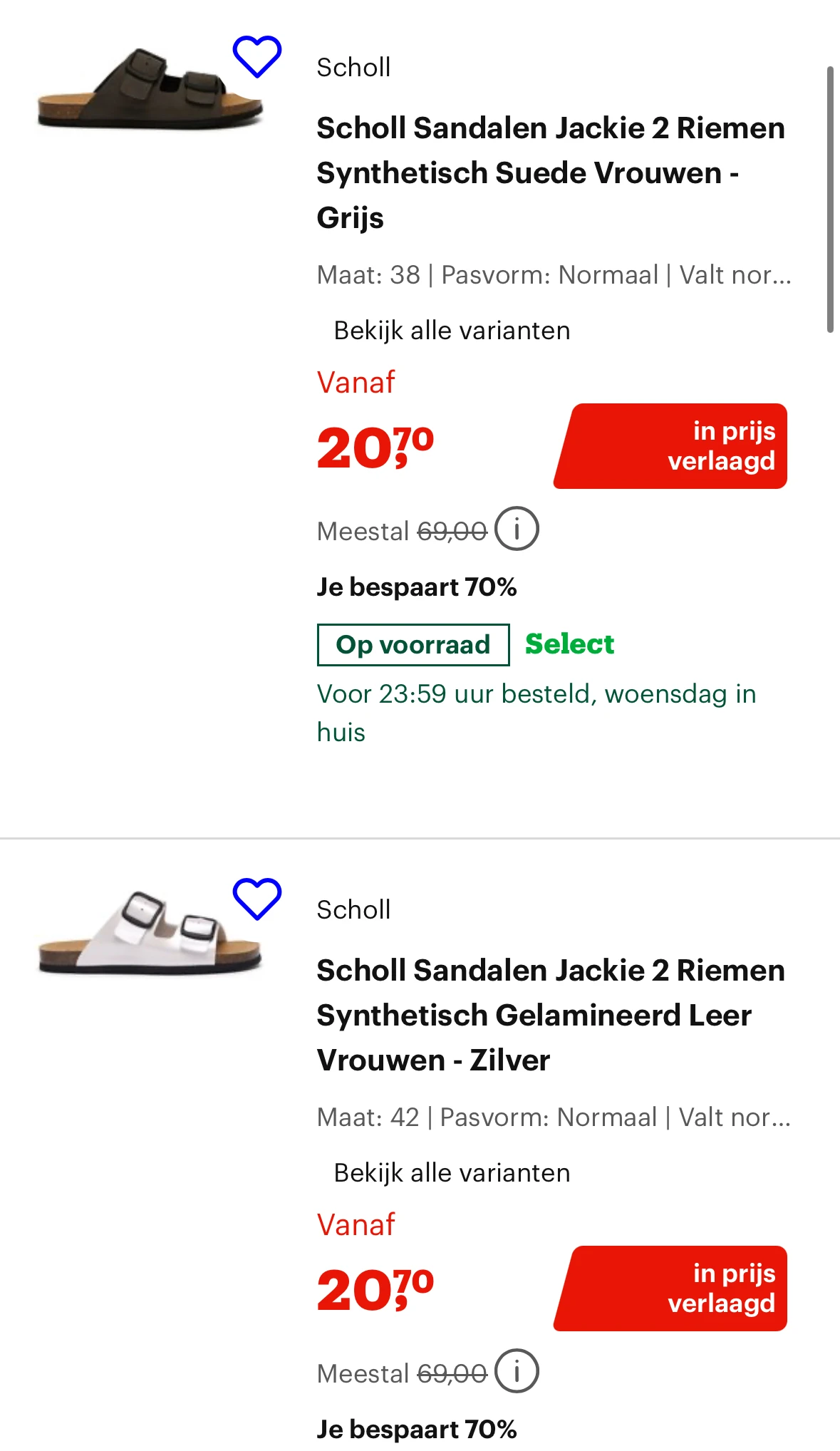
Task: Click the green Select logo
Action: pos(569,644)
